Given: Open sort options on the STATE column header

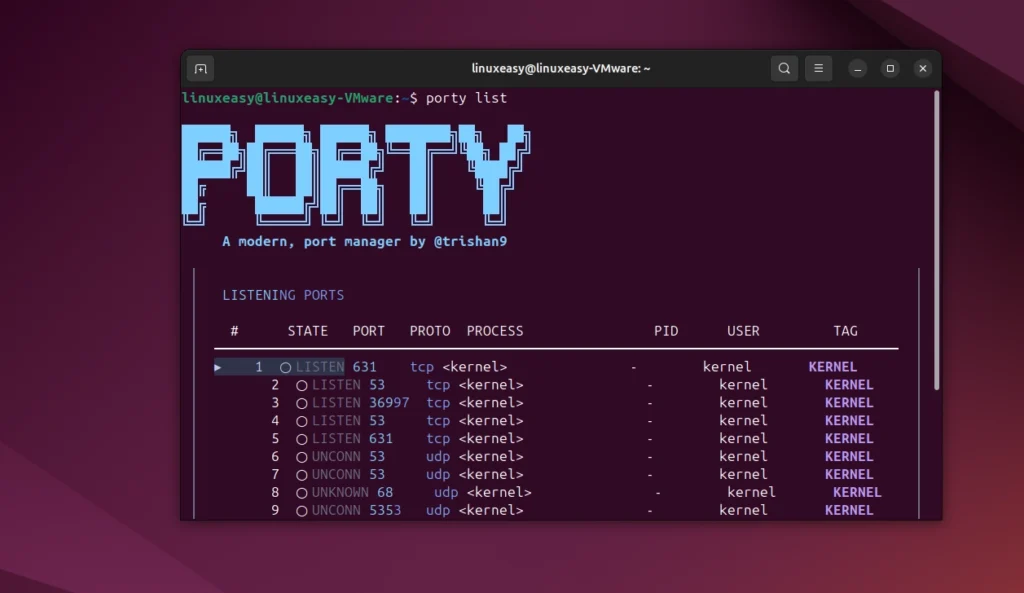Looking at the screenshot, I should click(307, 330).
